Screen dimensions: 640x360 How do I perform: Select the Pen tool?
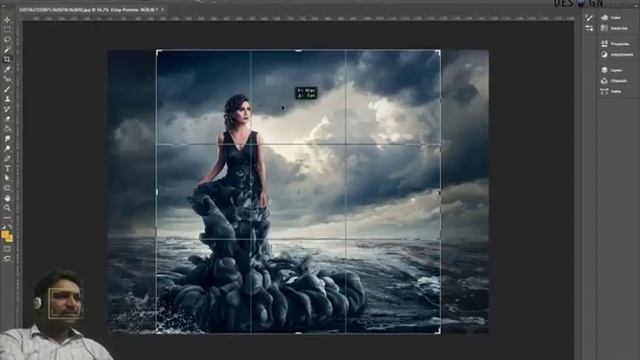pyautogui.click(x=7, y=158)
